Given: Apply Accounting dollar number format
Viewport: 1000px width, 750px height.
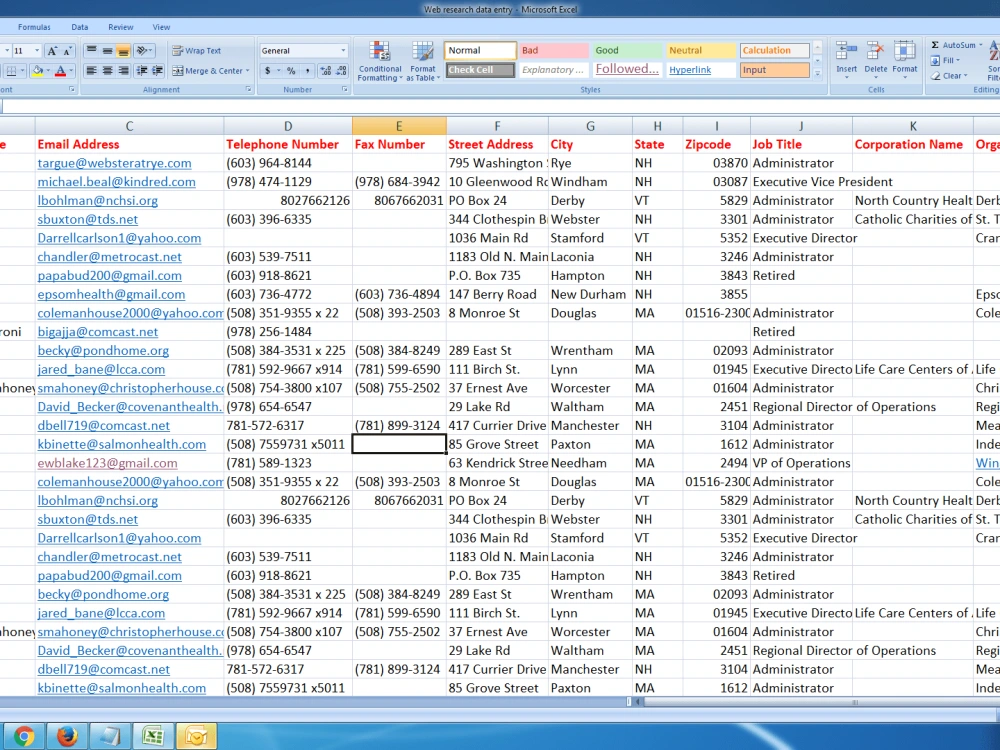Looking at the screenshot, I should [268, 71].
